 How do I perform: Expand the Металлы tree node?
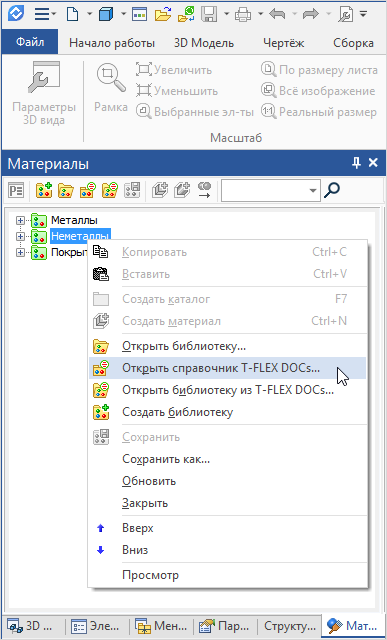[x=20, y=221]
